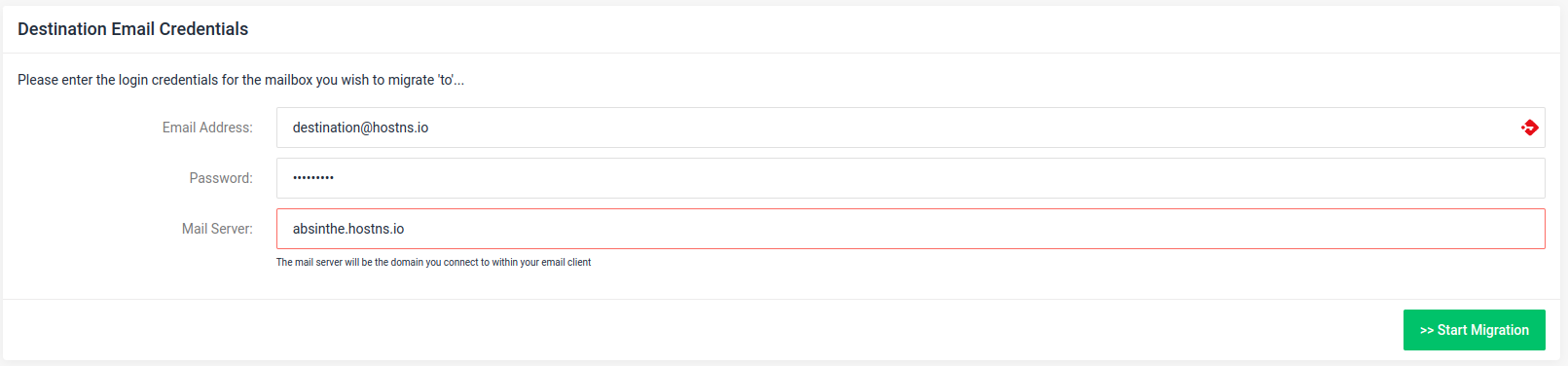1568x366 pixels.
Task: Click the Password label
Action: [221, 178]
